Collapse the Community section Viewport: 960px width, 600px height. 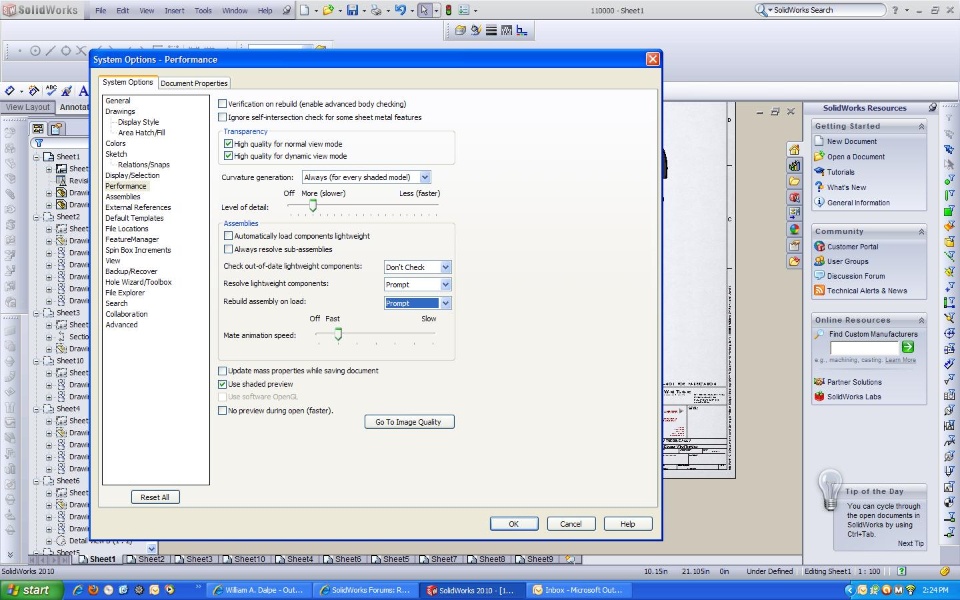coord(921,231)
